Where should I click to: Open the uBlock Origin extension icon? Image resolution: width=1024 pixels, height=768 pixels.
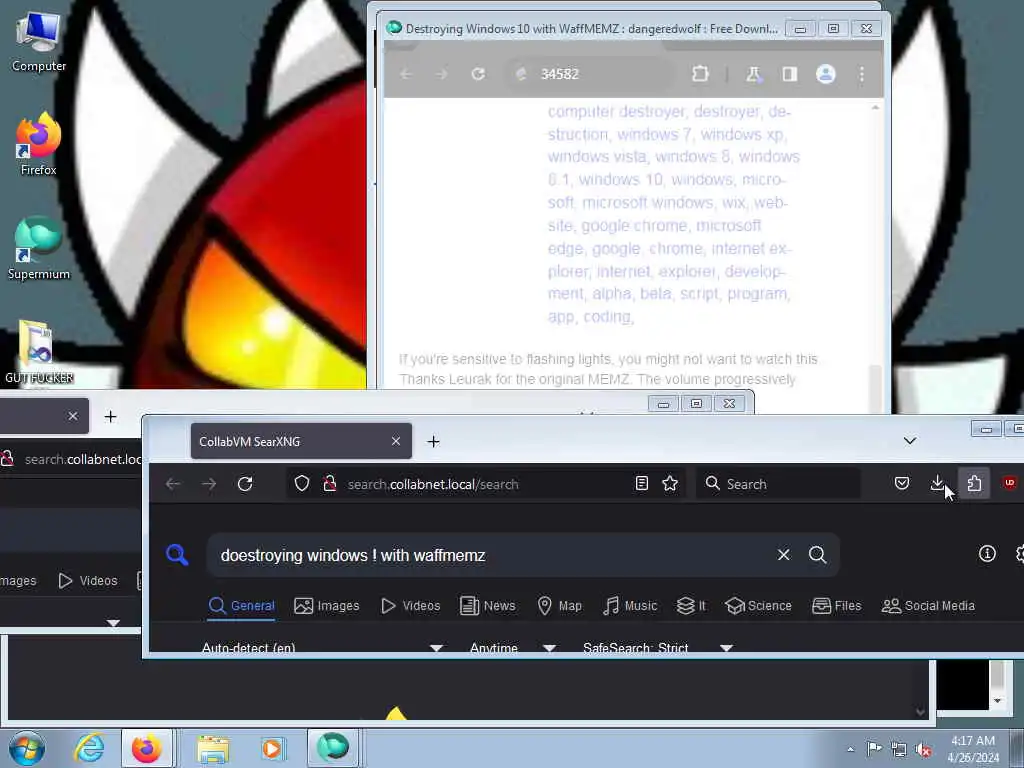tap(1010, 483)
